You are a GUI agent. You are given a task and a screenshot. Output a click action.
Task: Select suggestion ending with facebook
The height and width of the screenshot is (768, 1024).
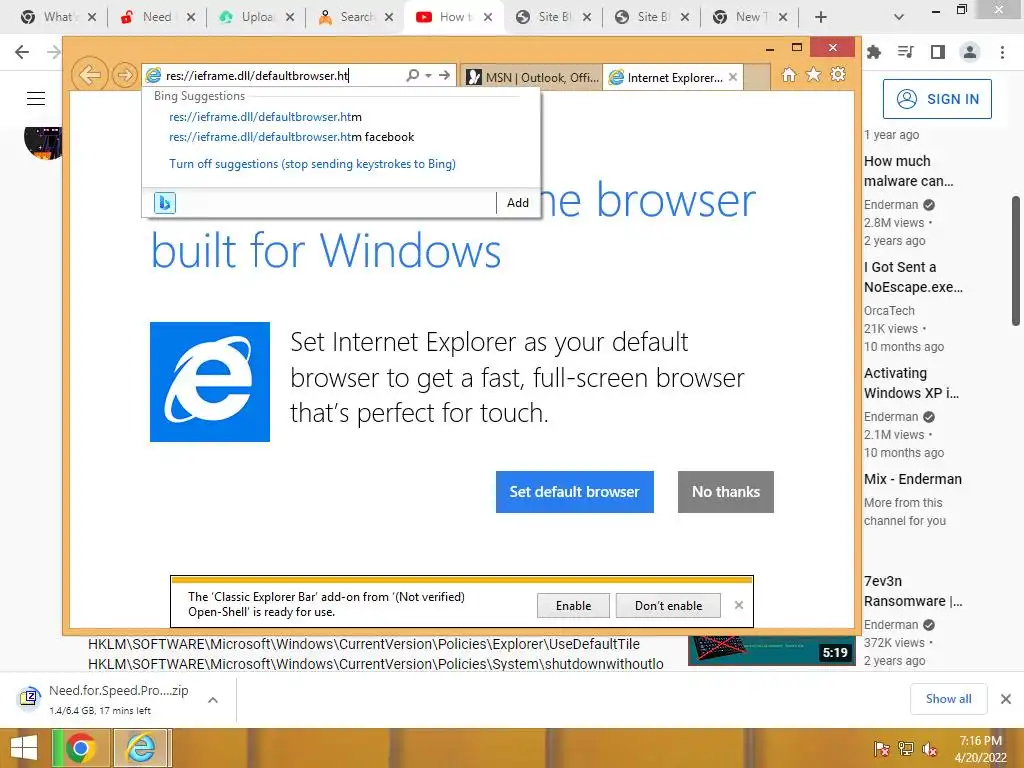tap(291, 137)
